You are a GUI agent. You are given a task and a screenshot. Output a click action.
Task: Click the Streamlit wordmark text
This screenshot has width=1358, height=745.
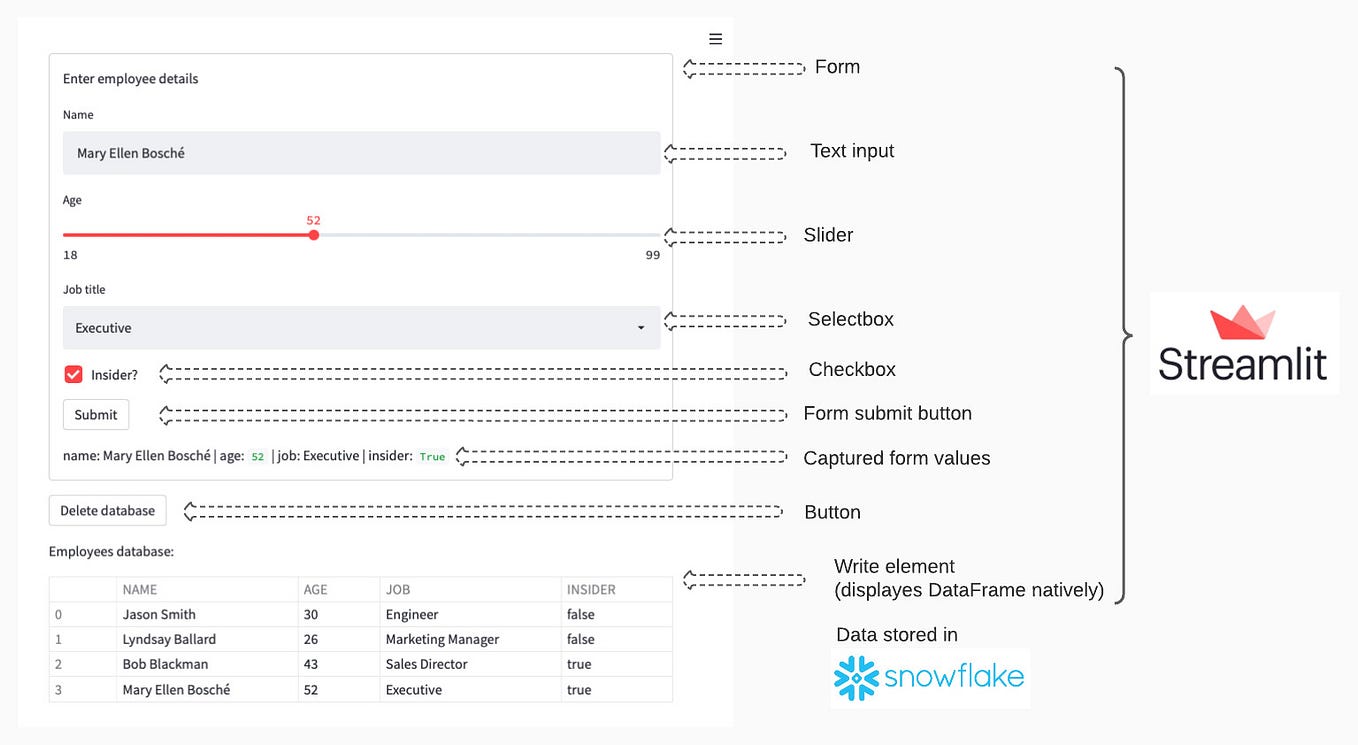(1243, 365)
